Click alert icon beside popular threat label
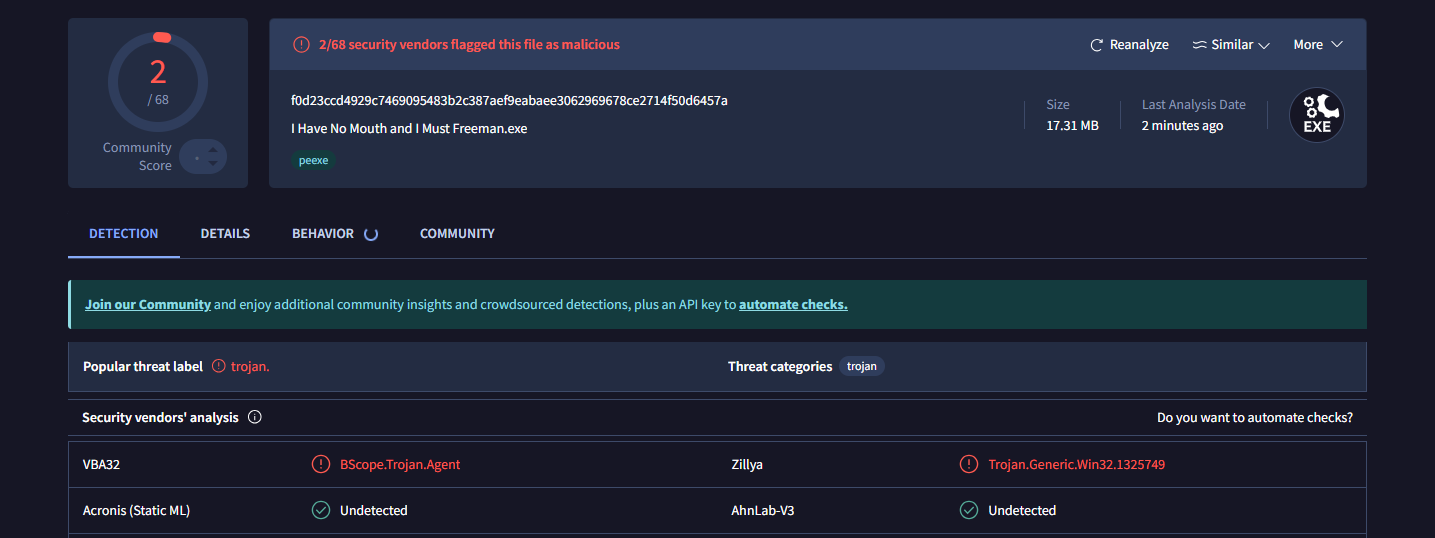 pyautogui.click(x=219, y=366)
